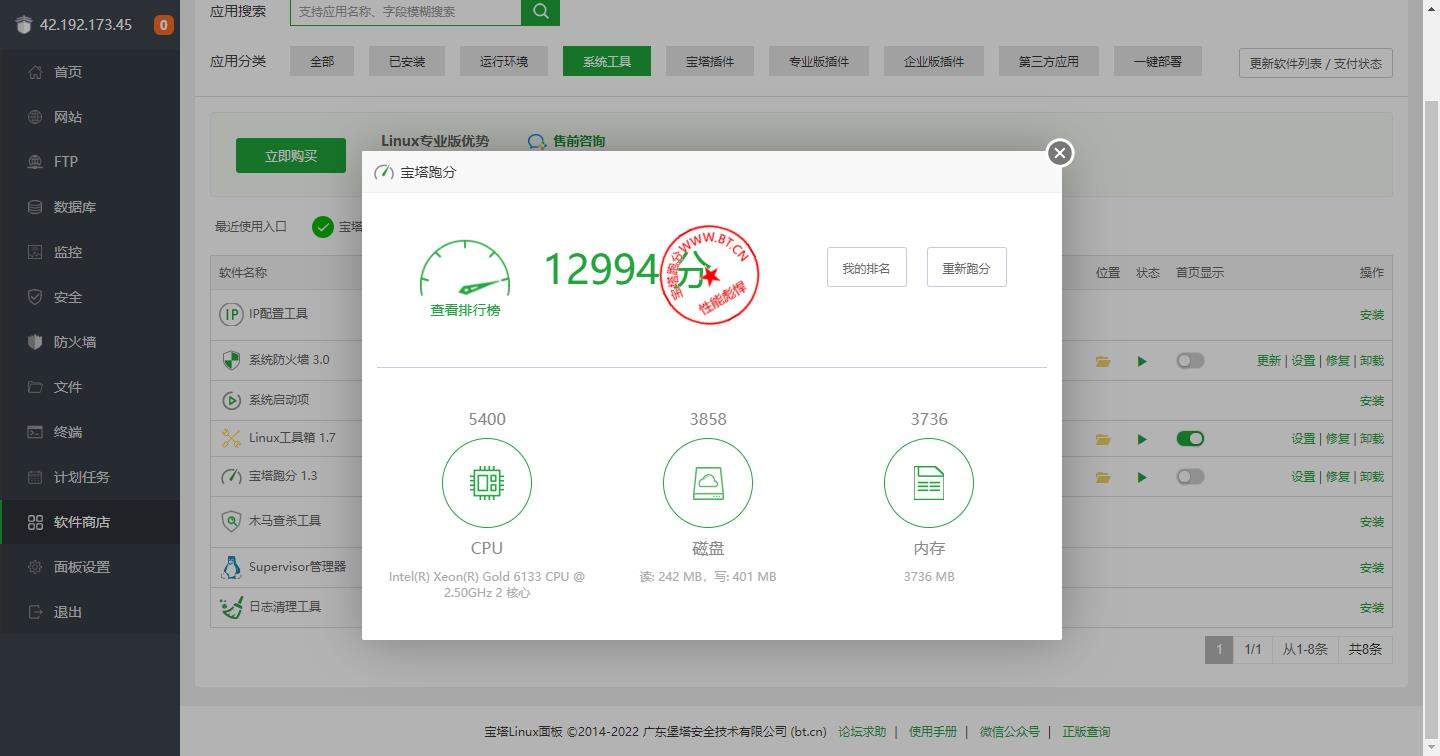Click 安装 for IP配置工具
This screenshot has width=1440, height=756.
1372,315
